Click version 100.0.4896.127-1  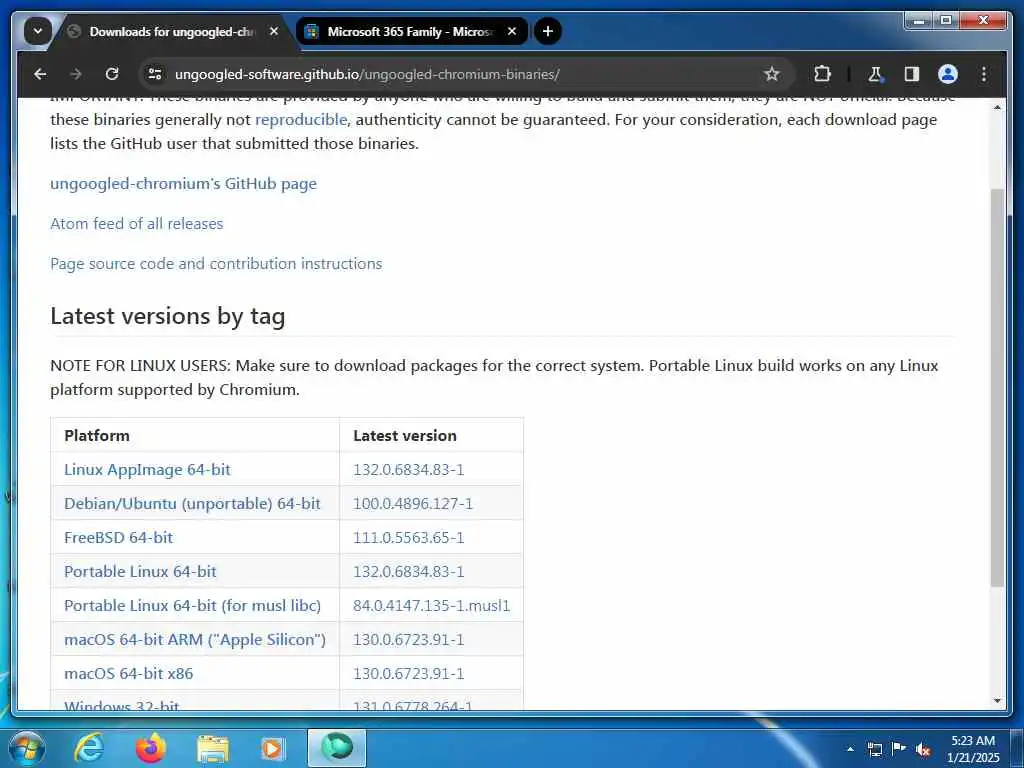pos(413,504)
